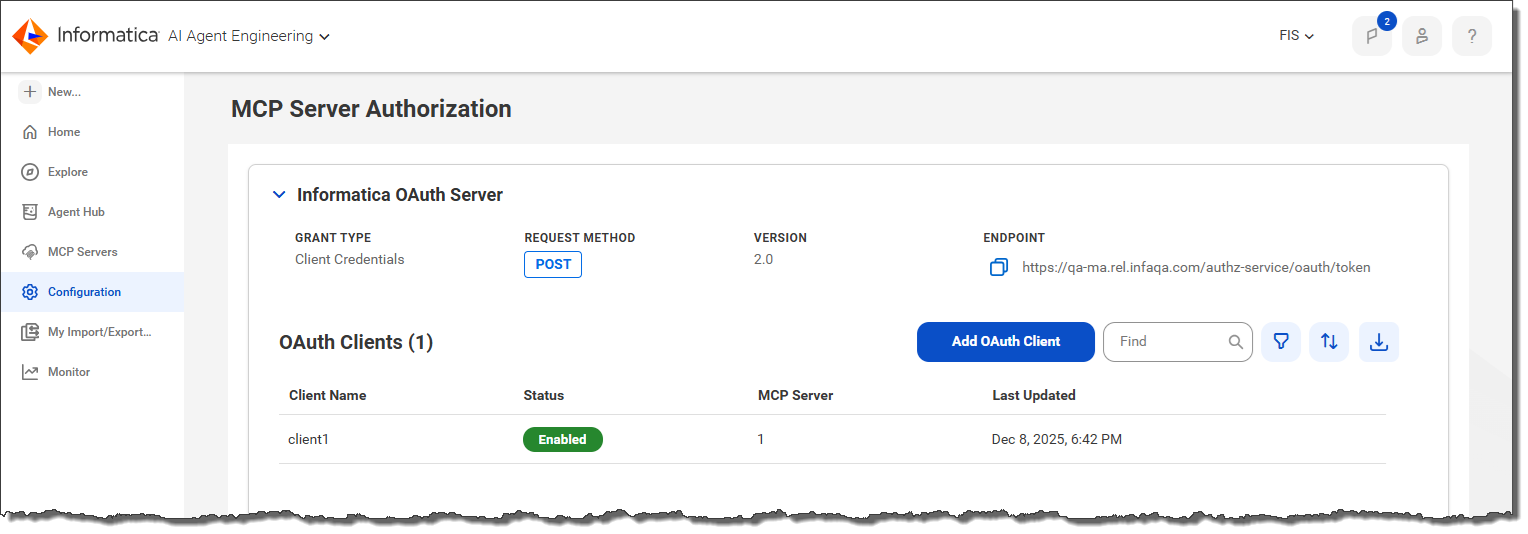The height and width of the screenshot is (534, 1528).
Task: Click the Monitor chart icon
Action: point(30,372)
